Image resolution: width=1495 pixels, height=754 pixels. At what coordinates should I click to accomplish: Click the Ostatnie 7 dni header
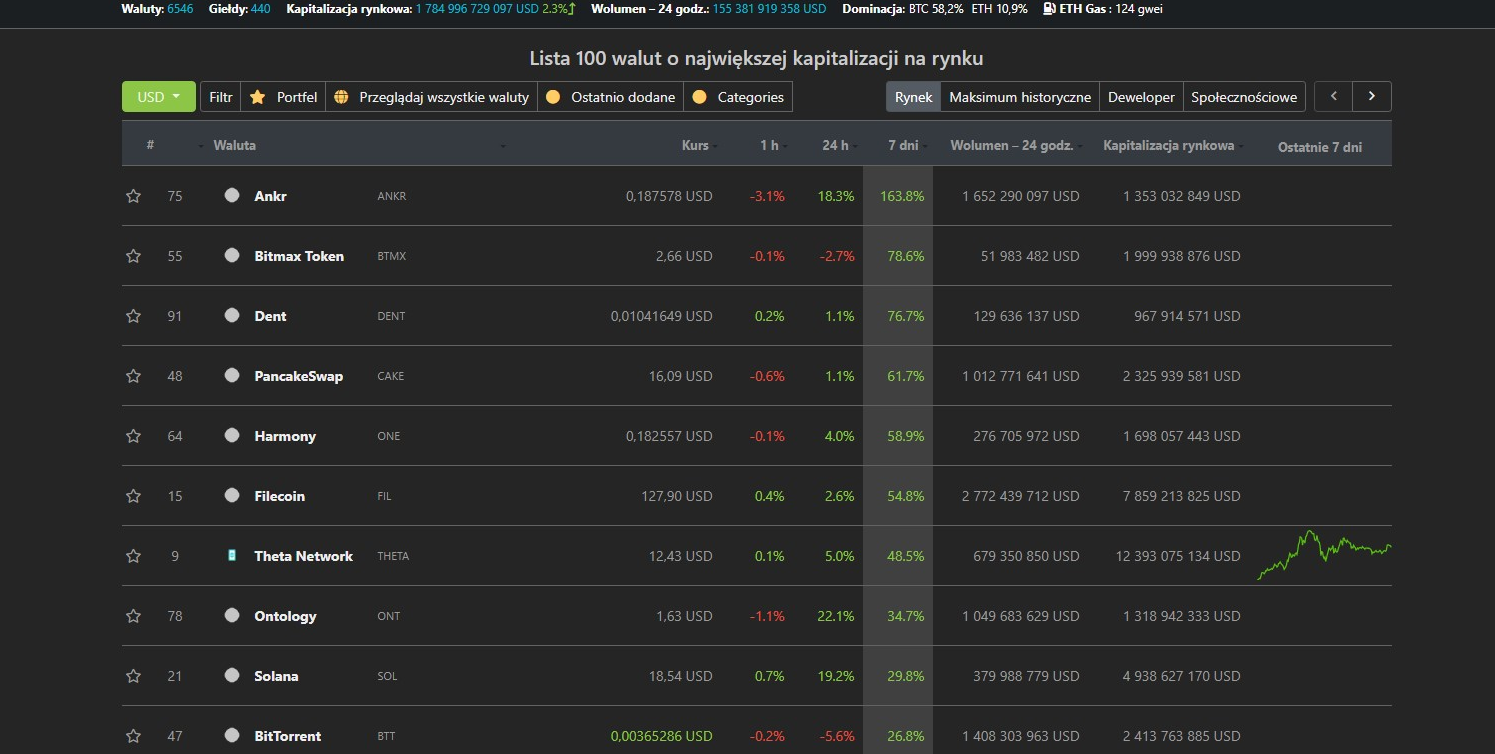click(x=1319, y=147)
